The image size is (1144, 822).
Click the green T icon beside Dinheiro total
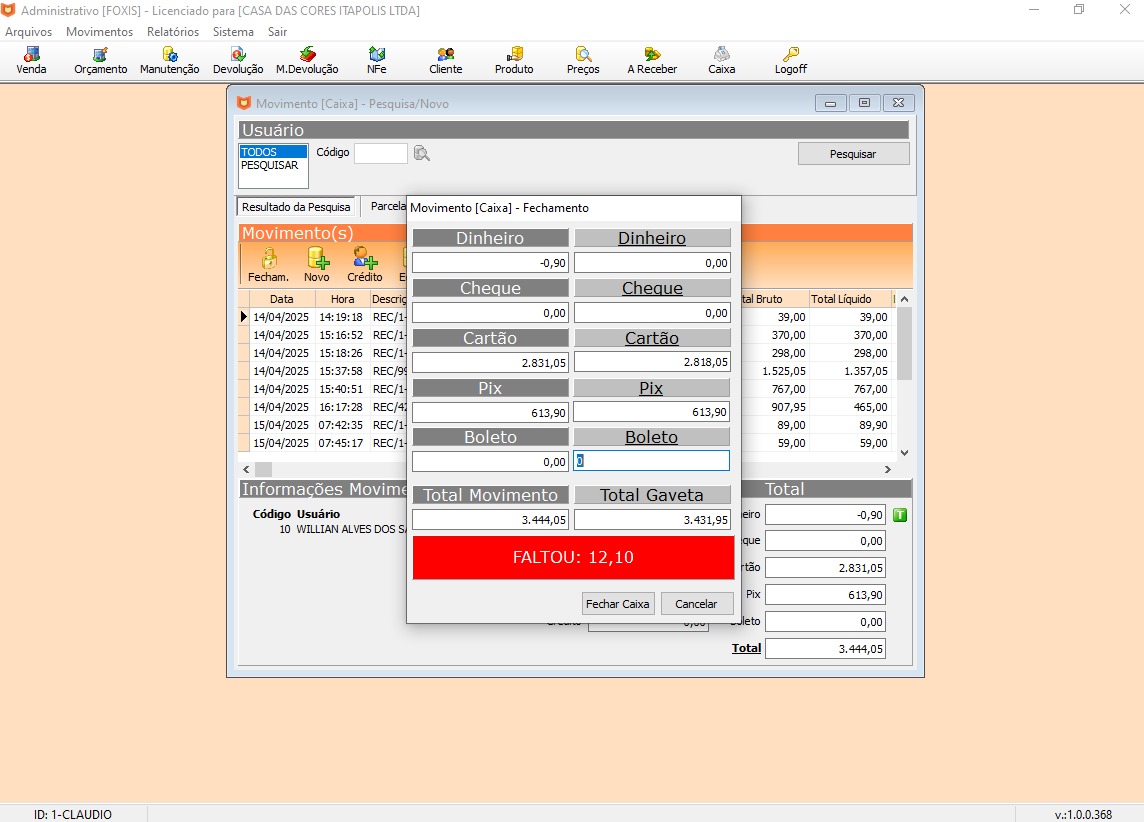[x=899, y=515]
